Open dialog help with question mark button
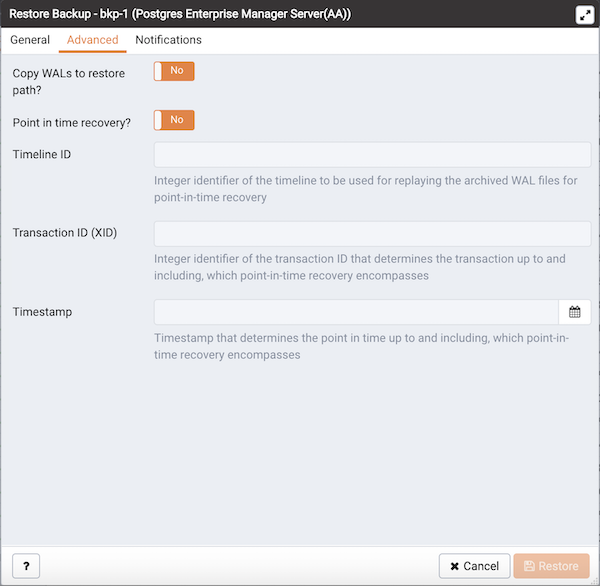 [x=26, y=566]
